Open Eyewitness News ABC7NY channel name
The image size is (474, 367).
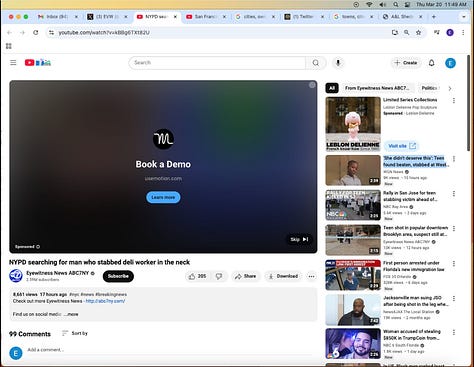[x=58, y=273]
